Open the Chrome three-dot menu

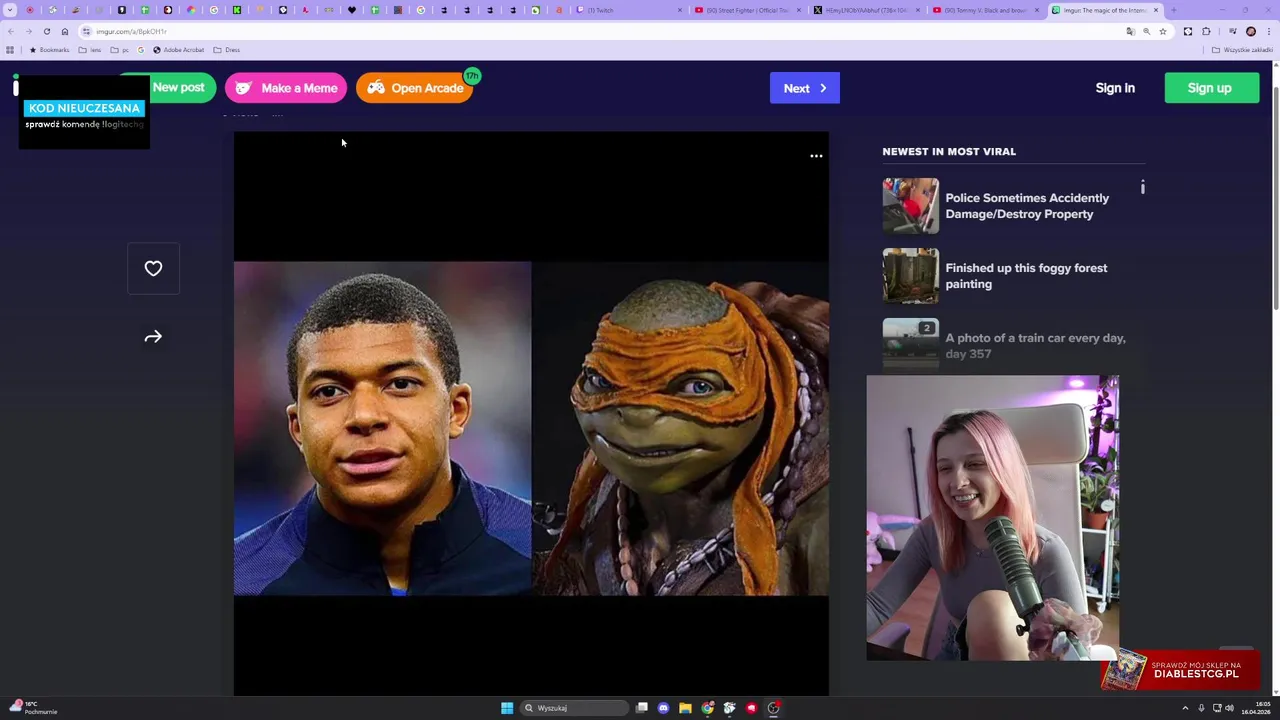pyautogui.click(x=1268, y=31)
